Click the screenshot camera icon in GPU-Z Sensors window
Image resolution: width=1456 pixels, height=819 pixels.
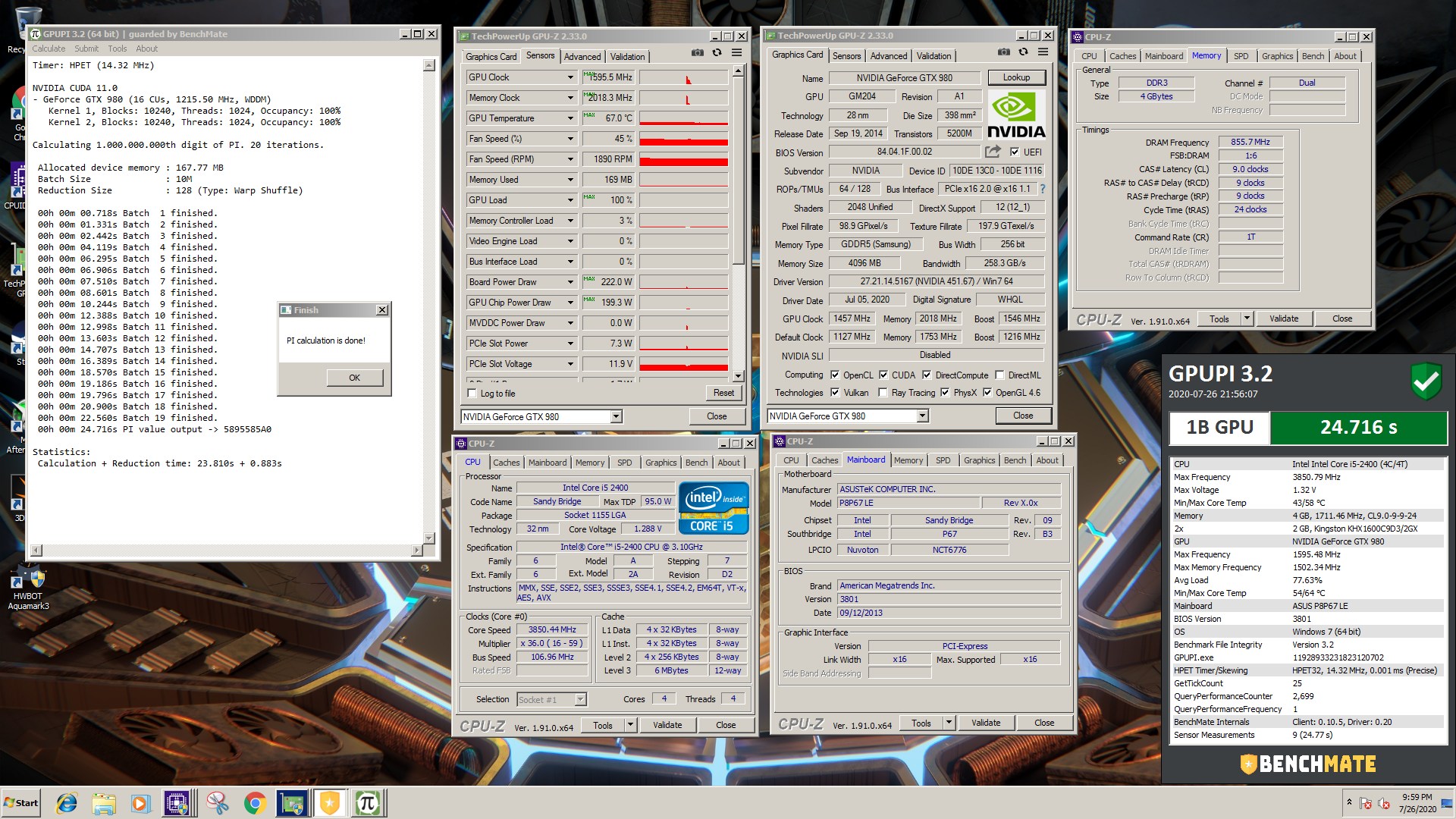tap(697, 53)
